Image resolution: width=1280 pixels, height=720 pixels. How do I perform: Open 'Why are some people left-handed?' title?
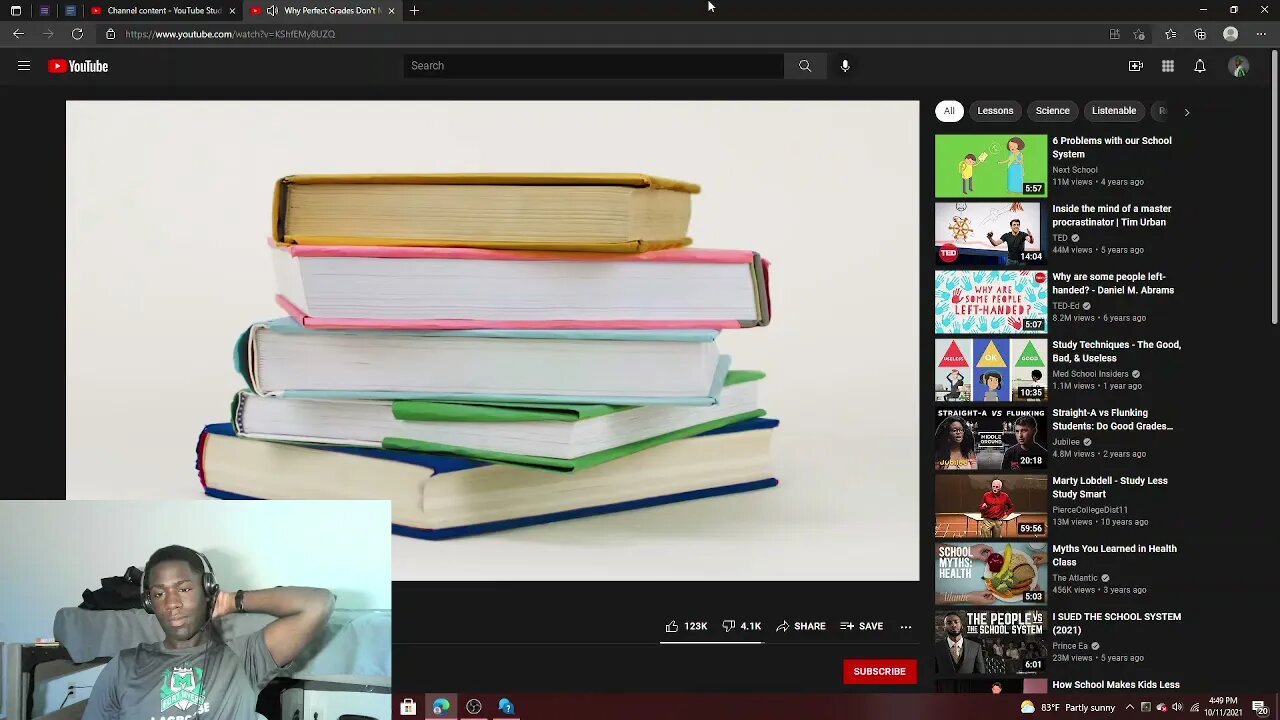[x=1113, y=284]
